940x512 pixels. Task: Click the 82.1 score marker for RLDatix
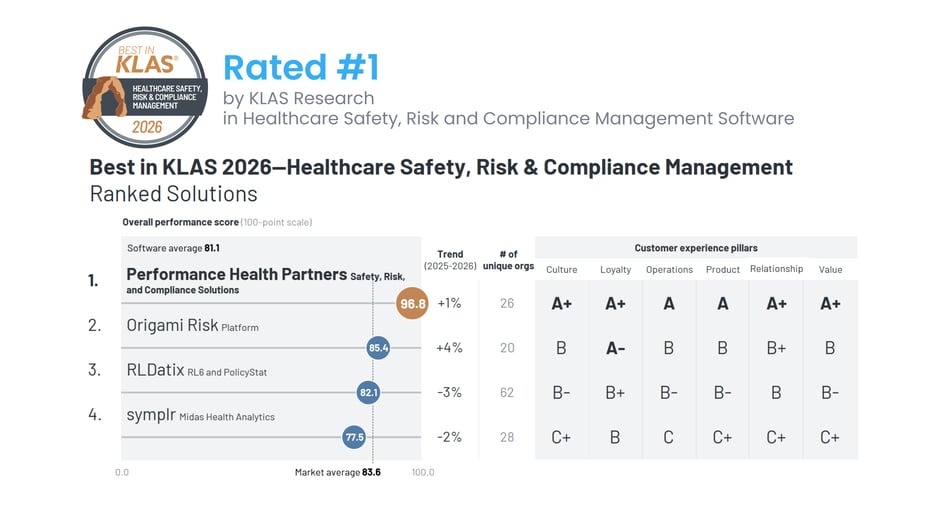pos(368,393)
